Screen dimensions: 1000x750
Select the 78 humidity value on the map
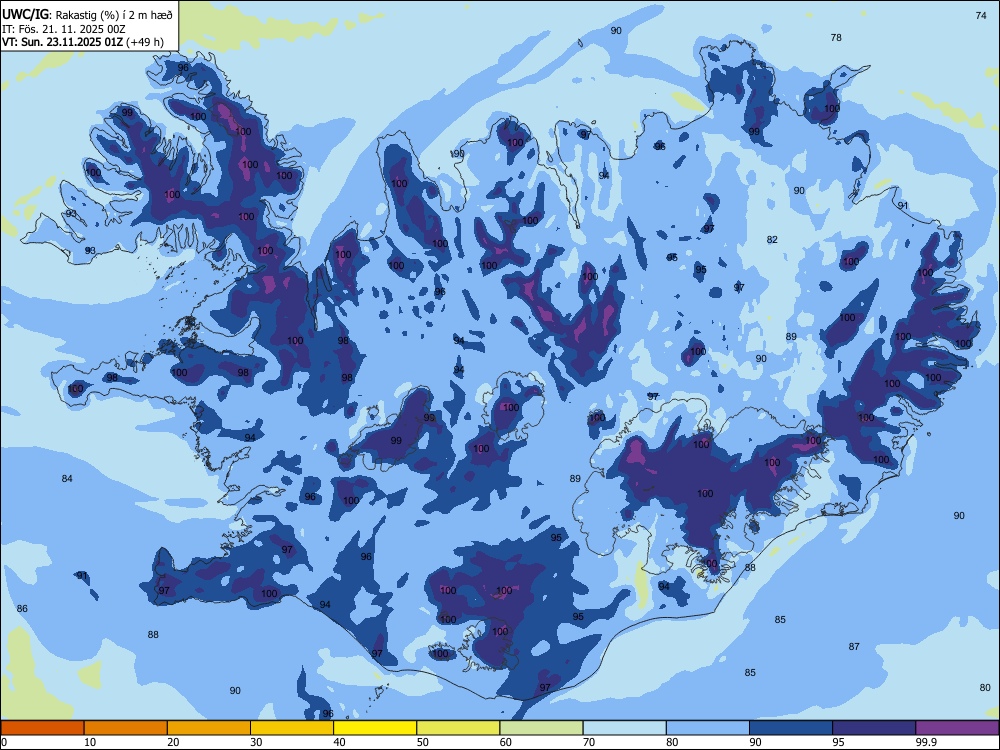[836, 38]
